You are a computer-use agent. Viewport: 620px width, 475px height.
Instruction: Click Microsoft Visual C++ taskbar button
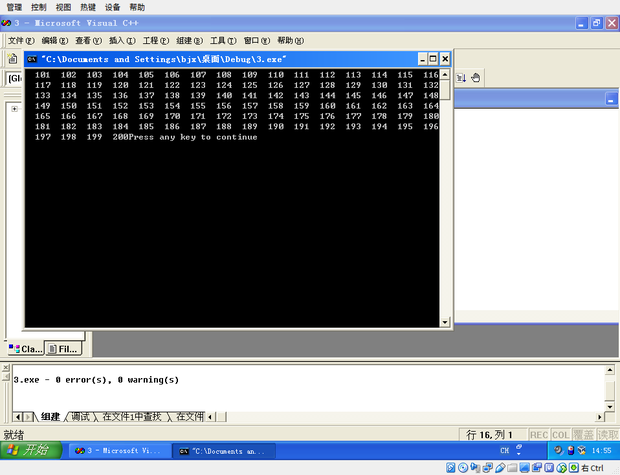(x=120, y=450)
